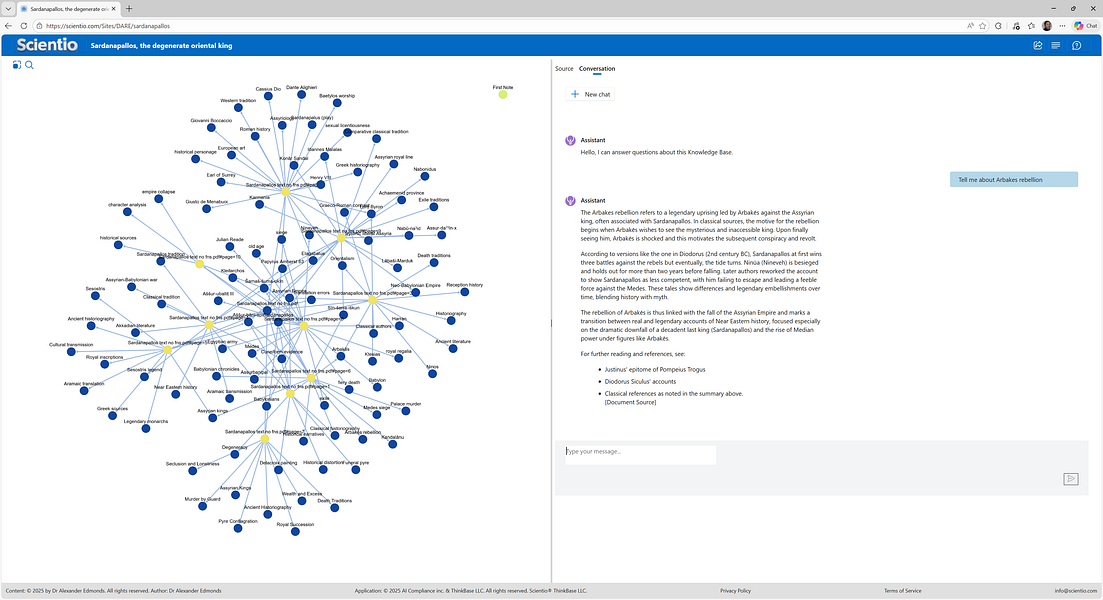Click the Western tradition node
Viewport: 1103px width, 600px height.
point(238,108)
